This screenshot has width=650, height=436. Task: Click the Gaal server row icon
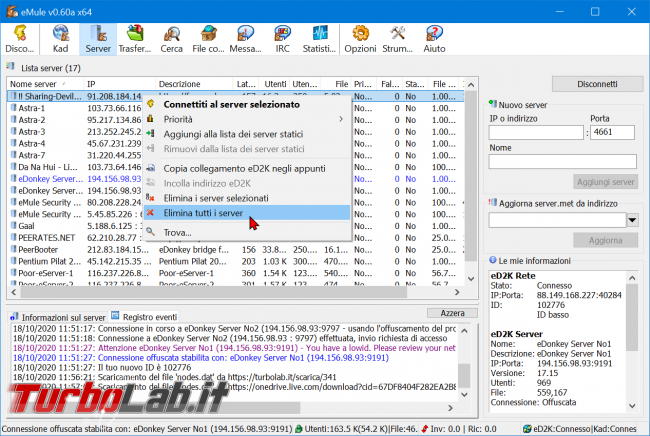click(14, 226)
